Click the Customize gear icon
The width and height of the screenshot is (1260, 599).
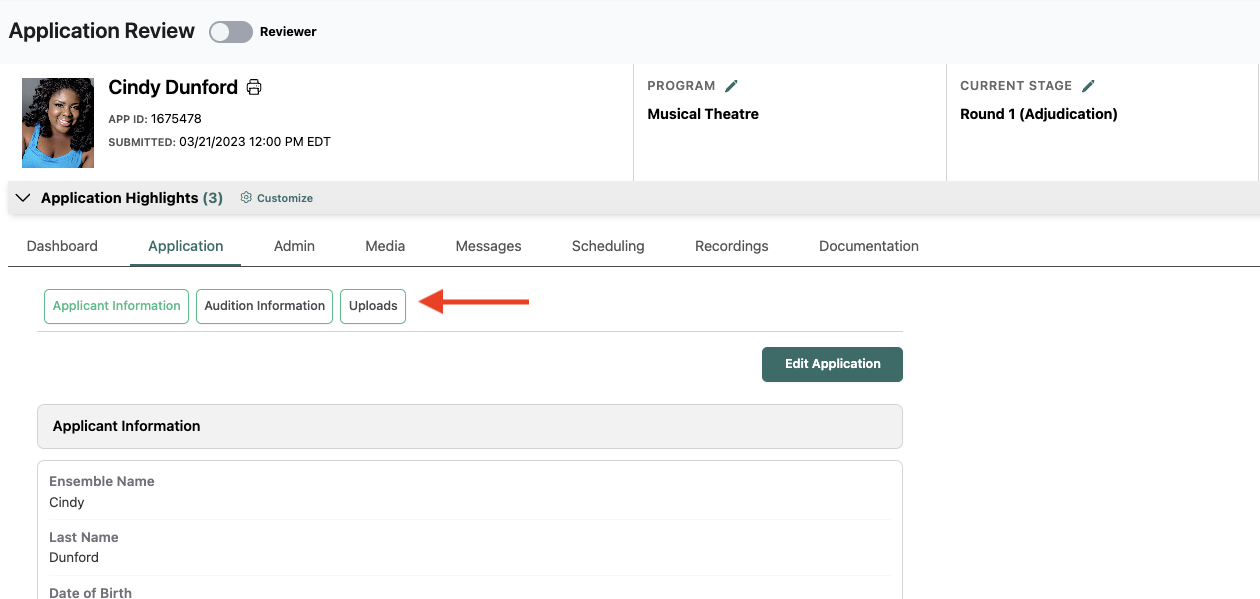click(246, 198)
